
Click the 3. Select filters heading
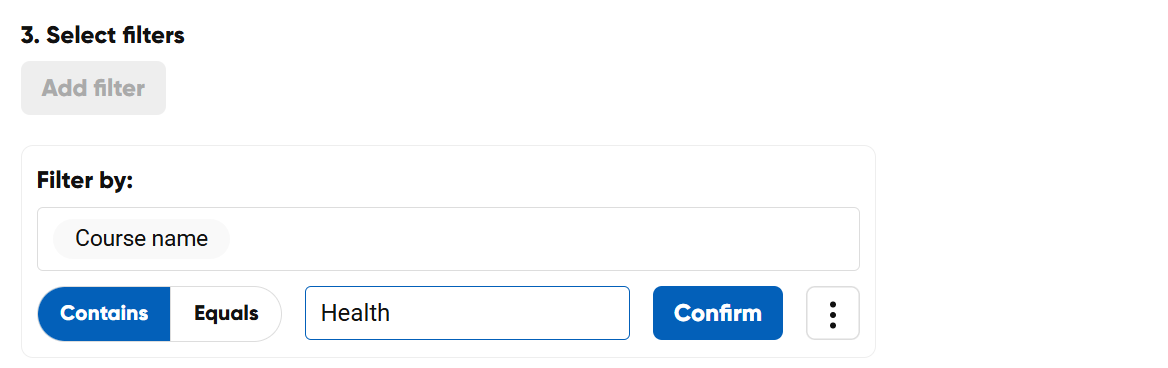[x=103, y=35]
